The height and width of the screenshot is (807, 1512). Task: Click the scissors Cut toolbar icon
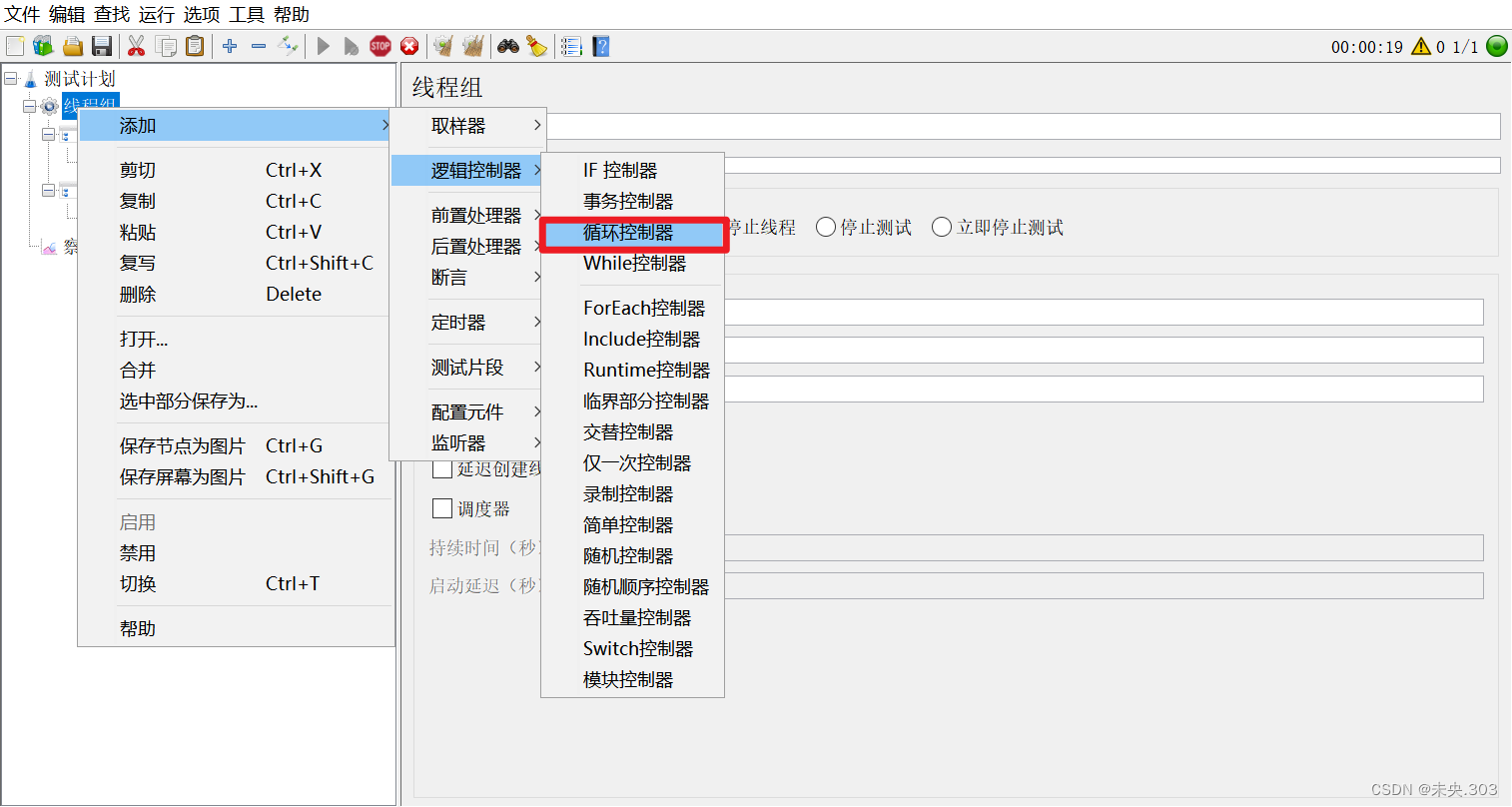click(137, 46)
